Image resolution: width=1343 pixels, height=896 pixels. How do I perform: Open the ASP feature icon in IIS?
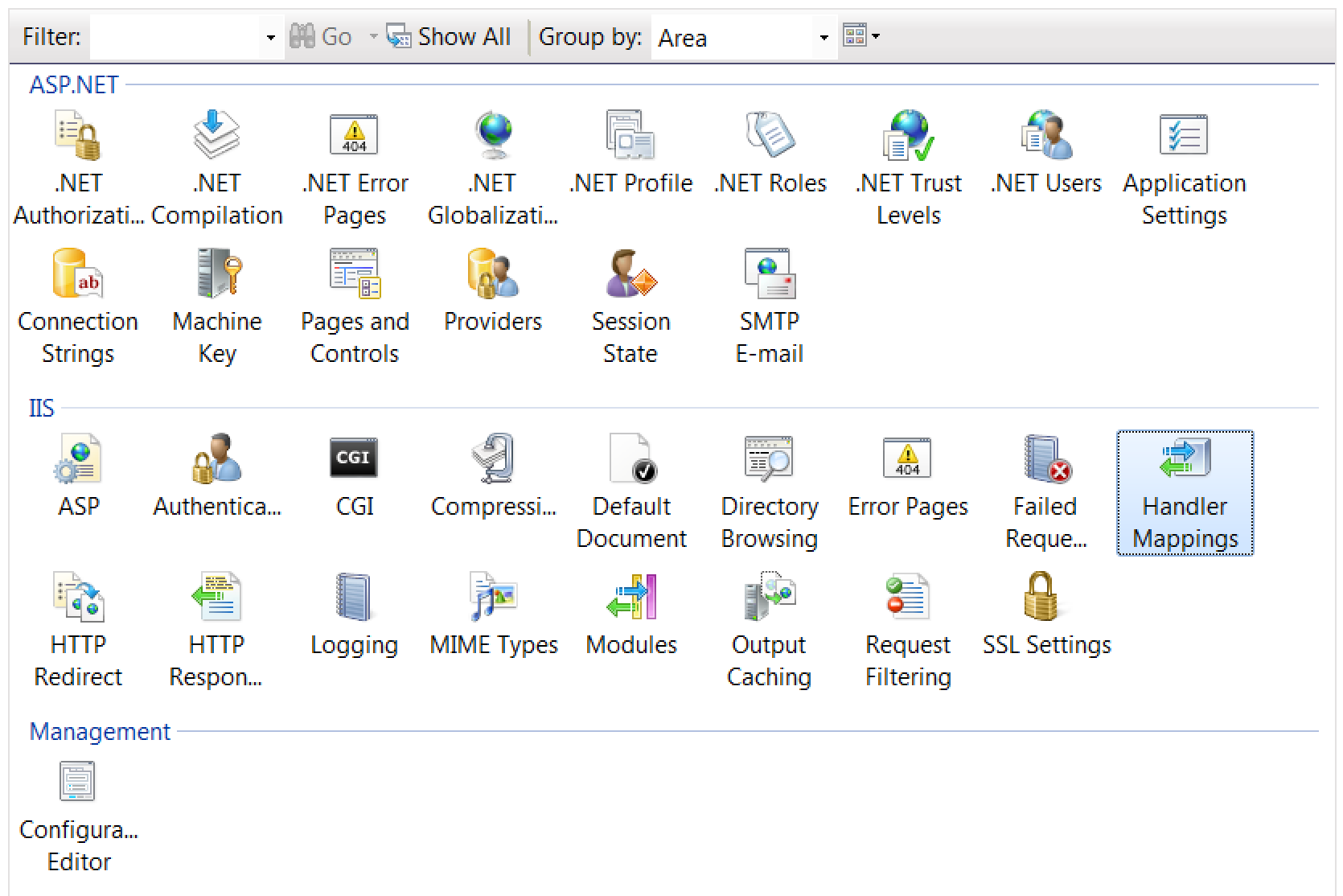[x=78, y=458]
